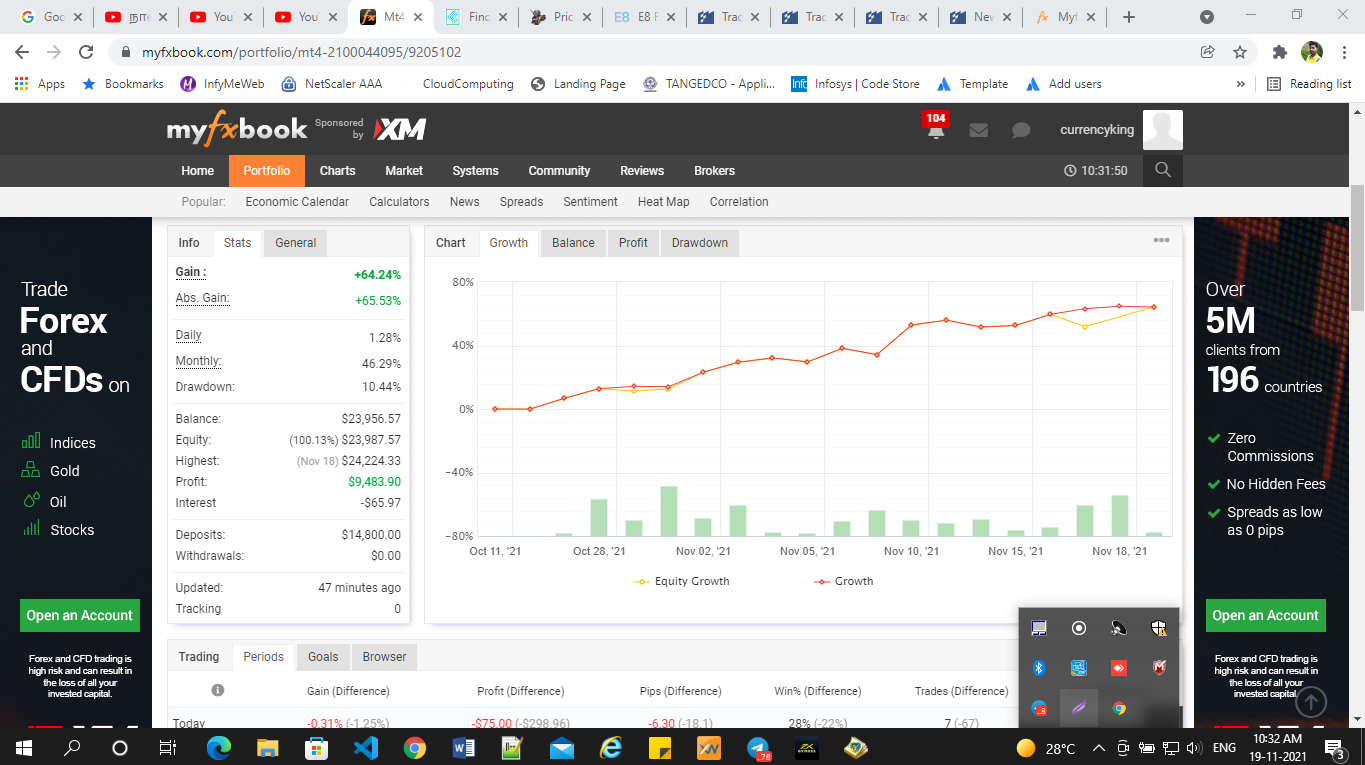
Task: Toggle the Growth legend on the chart
Action: coord(844,581)
